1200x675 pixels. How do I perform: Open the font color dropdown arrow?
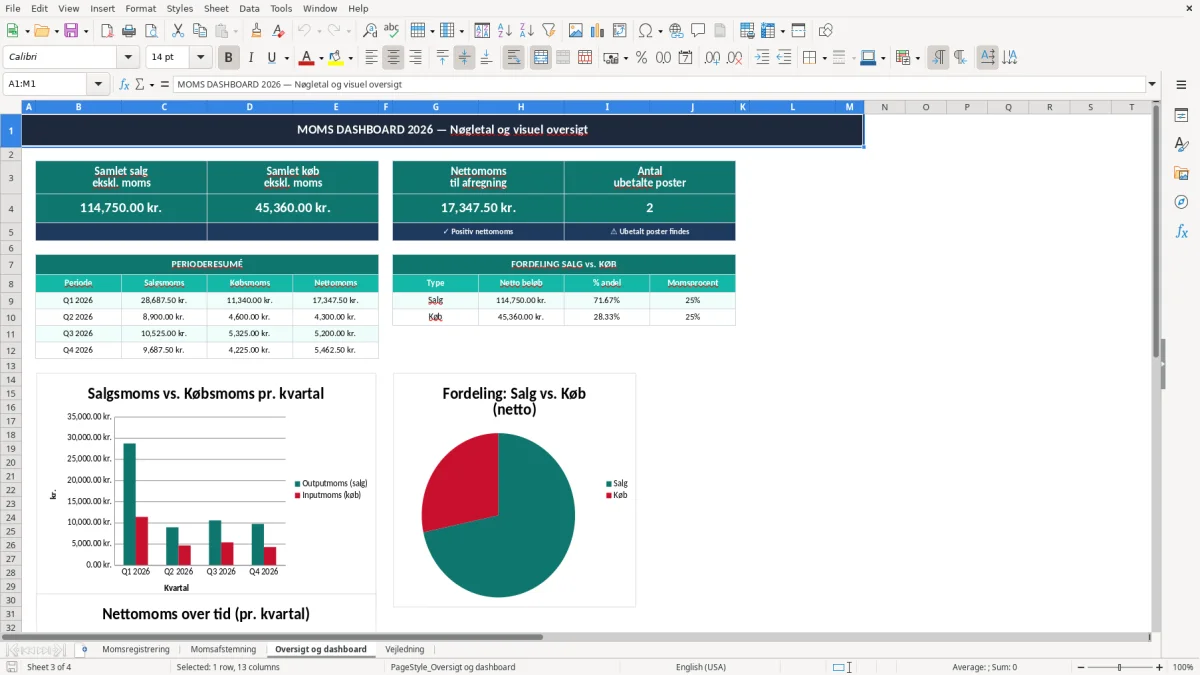pos(320,58)
